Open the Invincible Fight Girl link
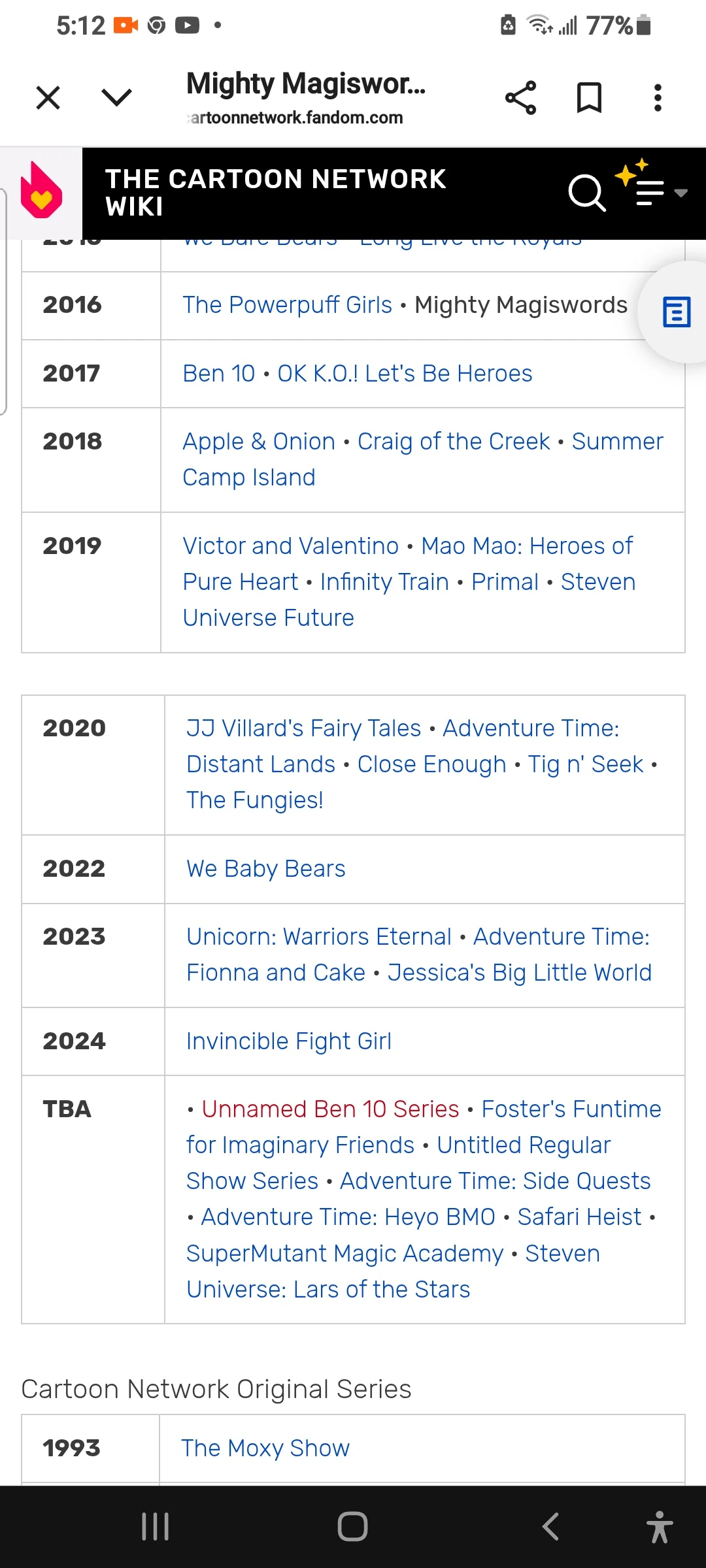The image size is (706, 1568). pos(288,1041)
